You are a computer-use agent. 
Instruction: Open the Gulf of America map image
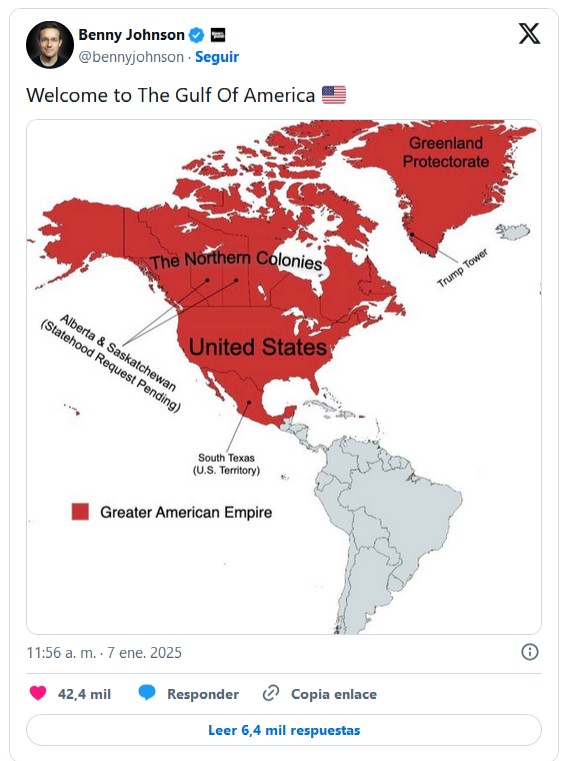click(x=284, y=377)
